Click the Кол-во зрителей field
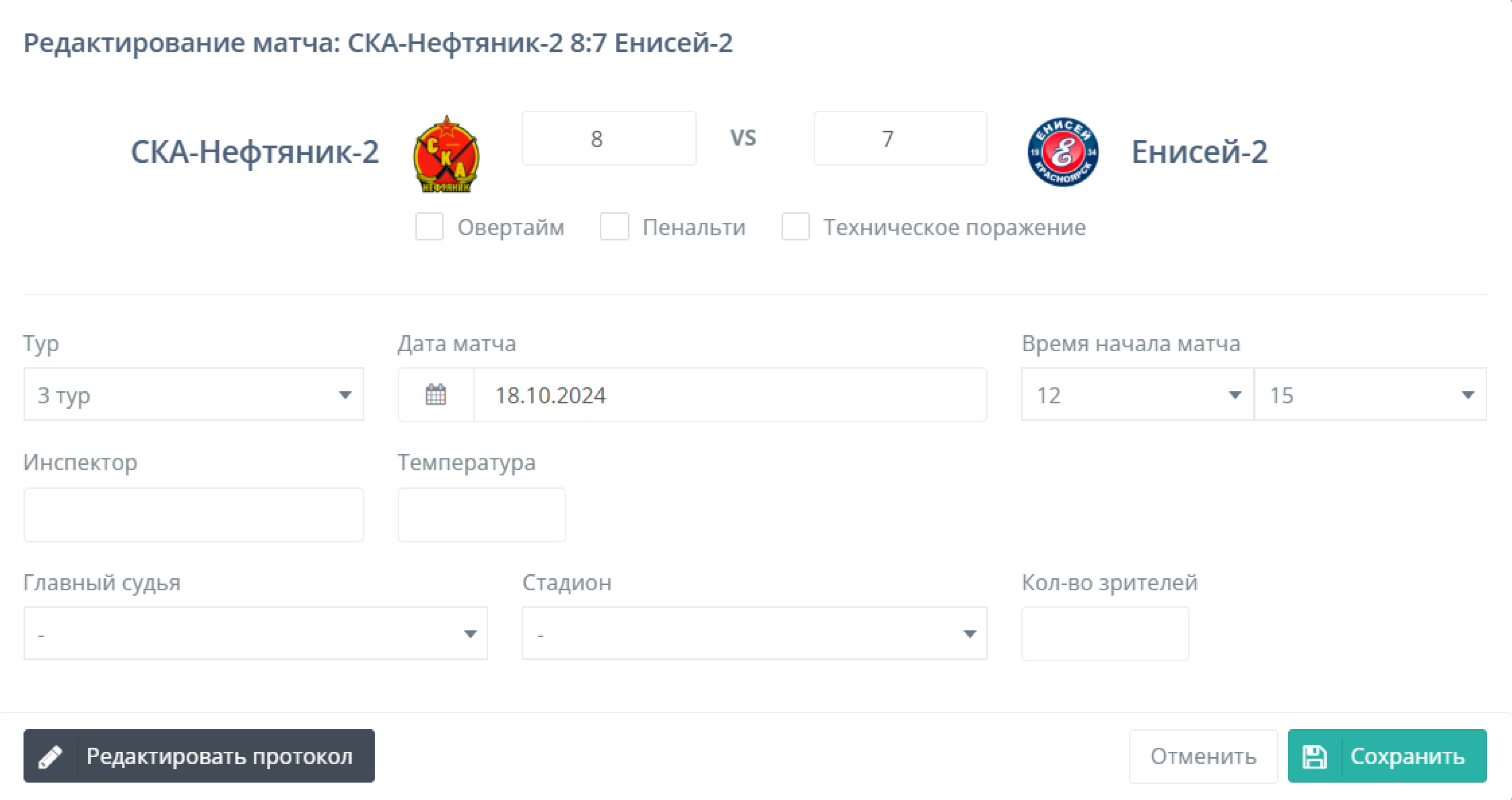The height and width of the screenshot is (800, 1512). (x=1105, y=633)
